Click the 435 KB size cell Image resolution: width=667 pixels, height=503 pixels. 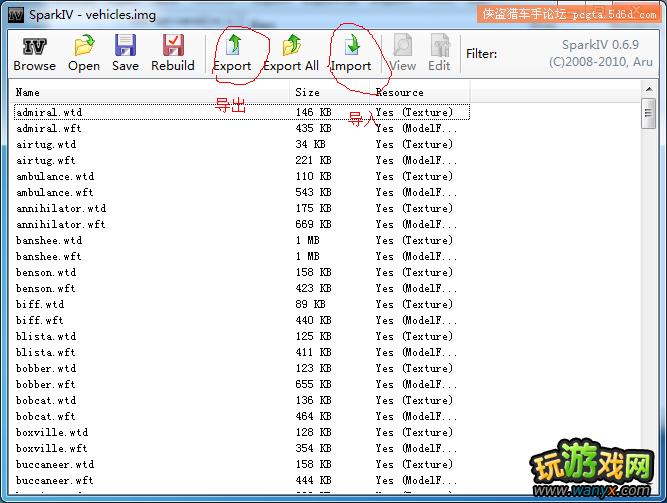coord(314,129)
